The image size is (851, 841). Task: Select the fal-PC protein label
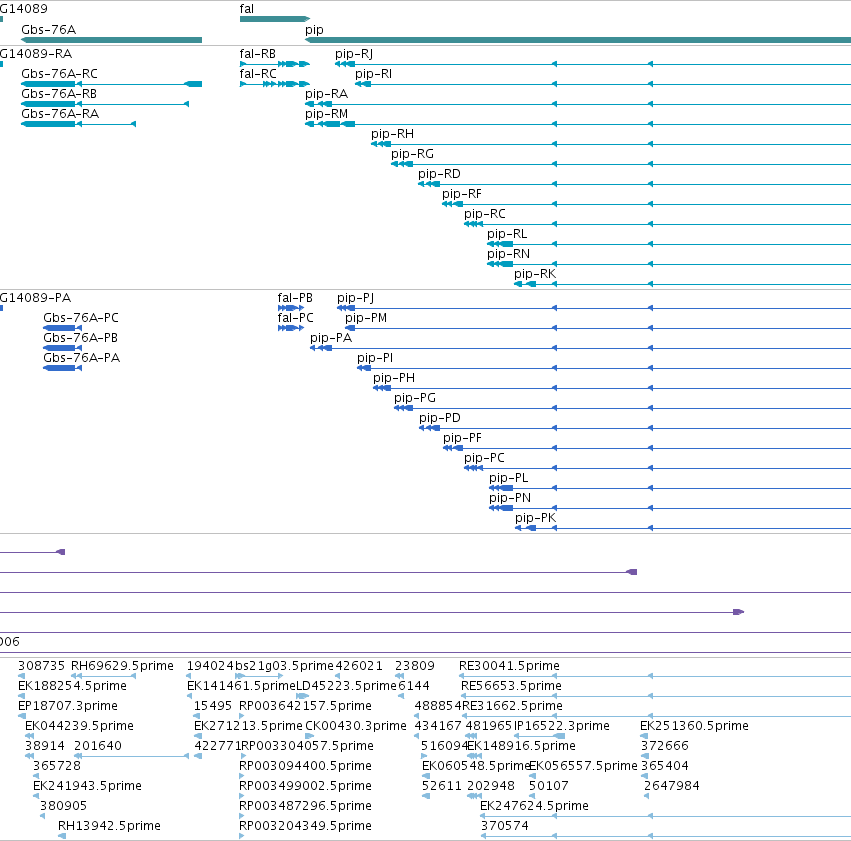coord(295,317)
